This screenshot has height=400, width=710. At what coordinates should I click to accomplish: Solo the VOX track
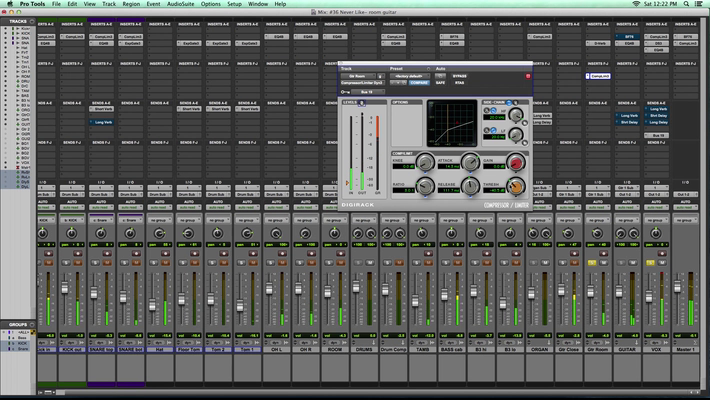(650, 263)
